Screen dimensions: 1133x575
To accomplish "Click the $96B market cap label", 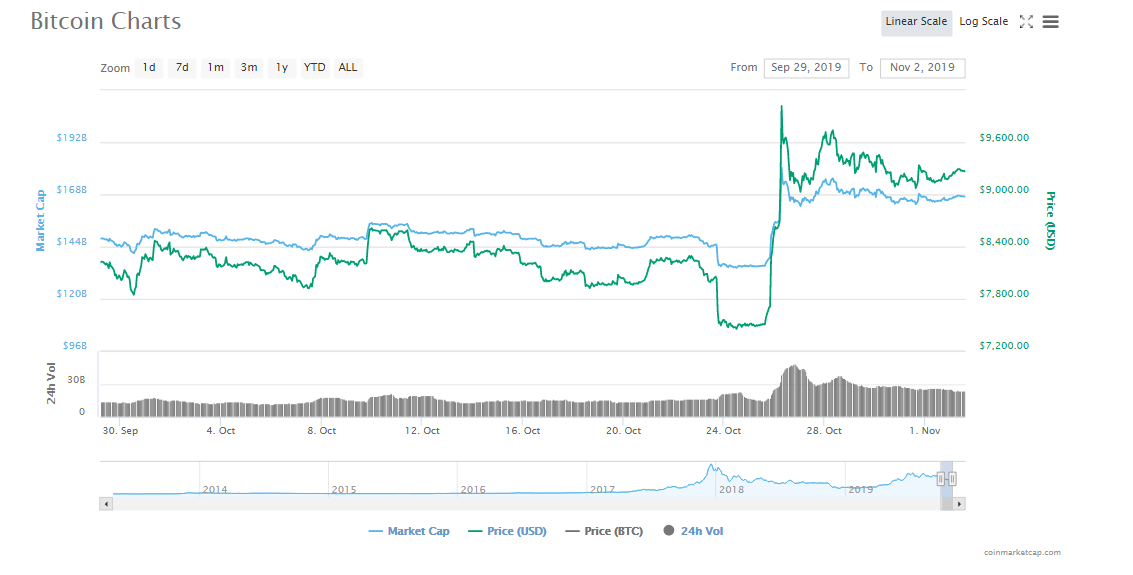I will click(75, 346).
